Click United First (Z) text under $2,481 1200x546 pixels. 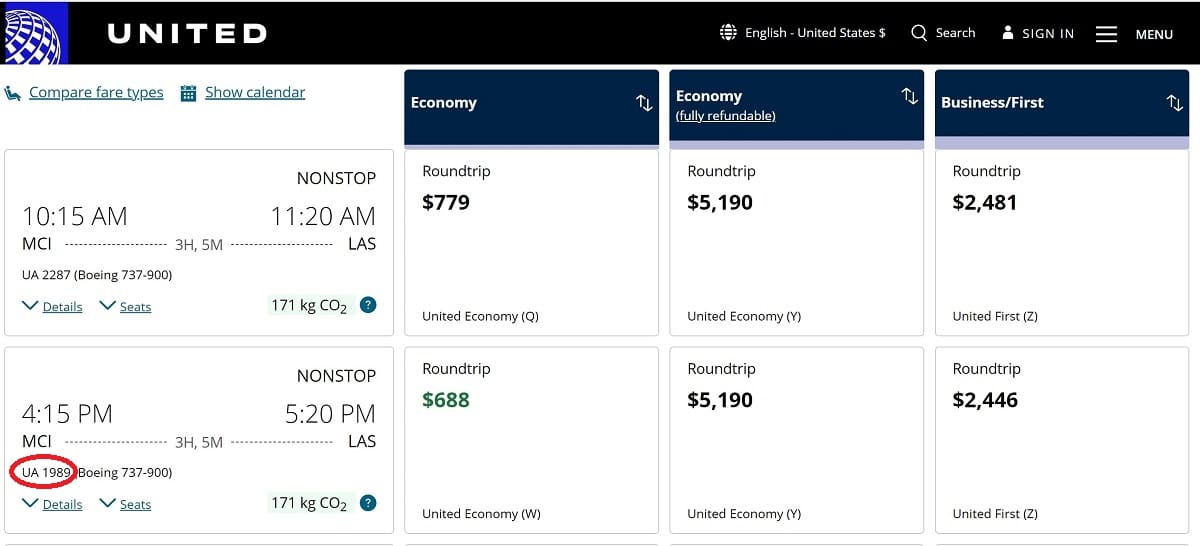click(x=995, y=316)
